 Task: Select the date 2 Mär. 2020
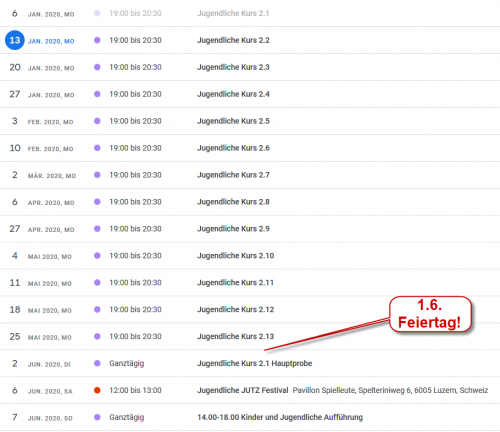coord(43,175)
